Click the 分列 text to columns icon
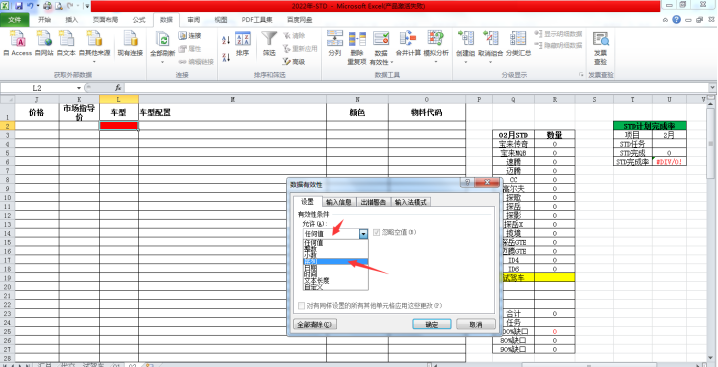The height and width of the screenshot is (367, 718). coord(335,38)
